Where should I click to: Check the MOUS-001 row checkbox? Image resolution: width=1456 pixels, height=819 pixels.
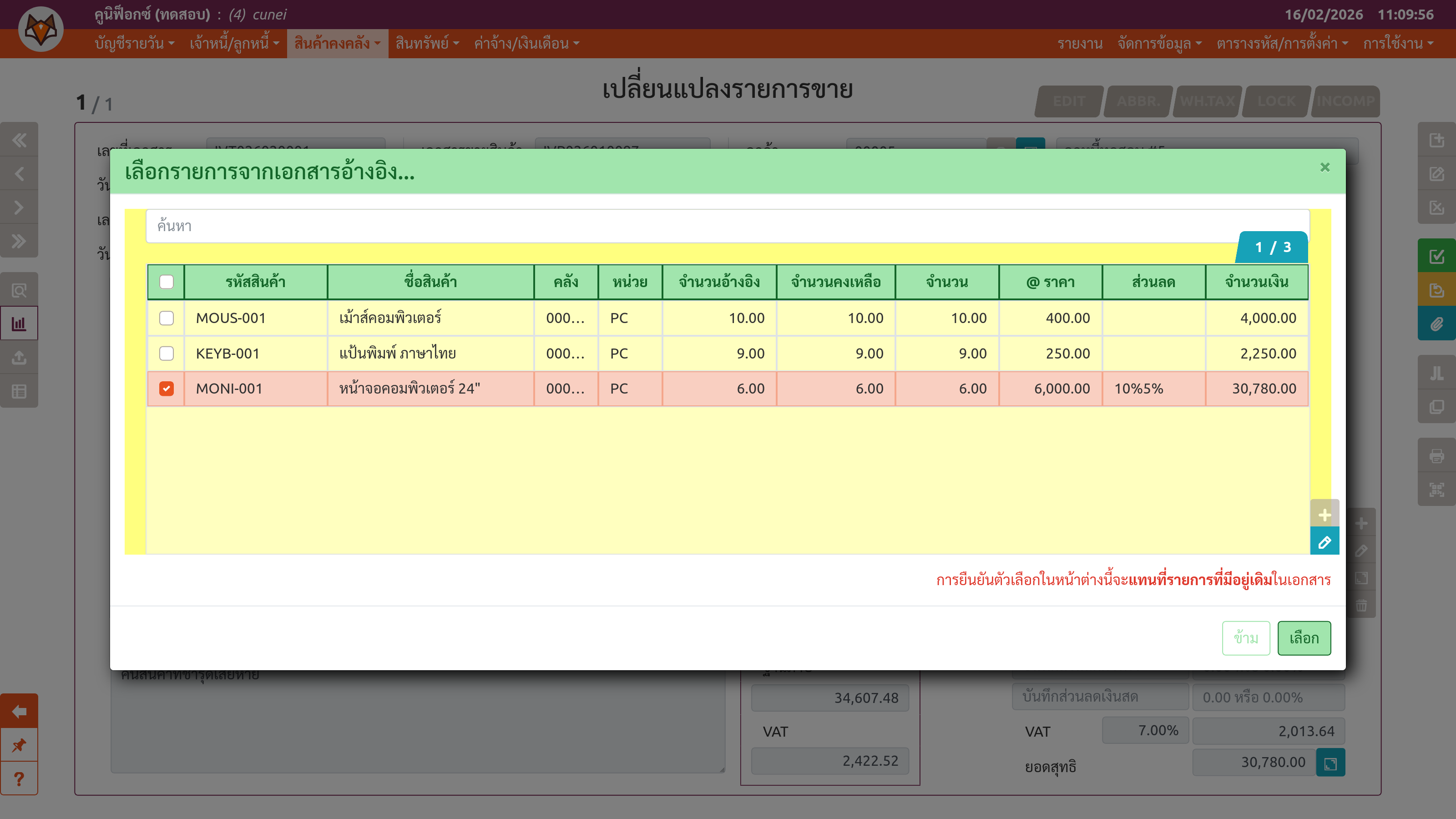[x=166, y=318]
